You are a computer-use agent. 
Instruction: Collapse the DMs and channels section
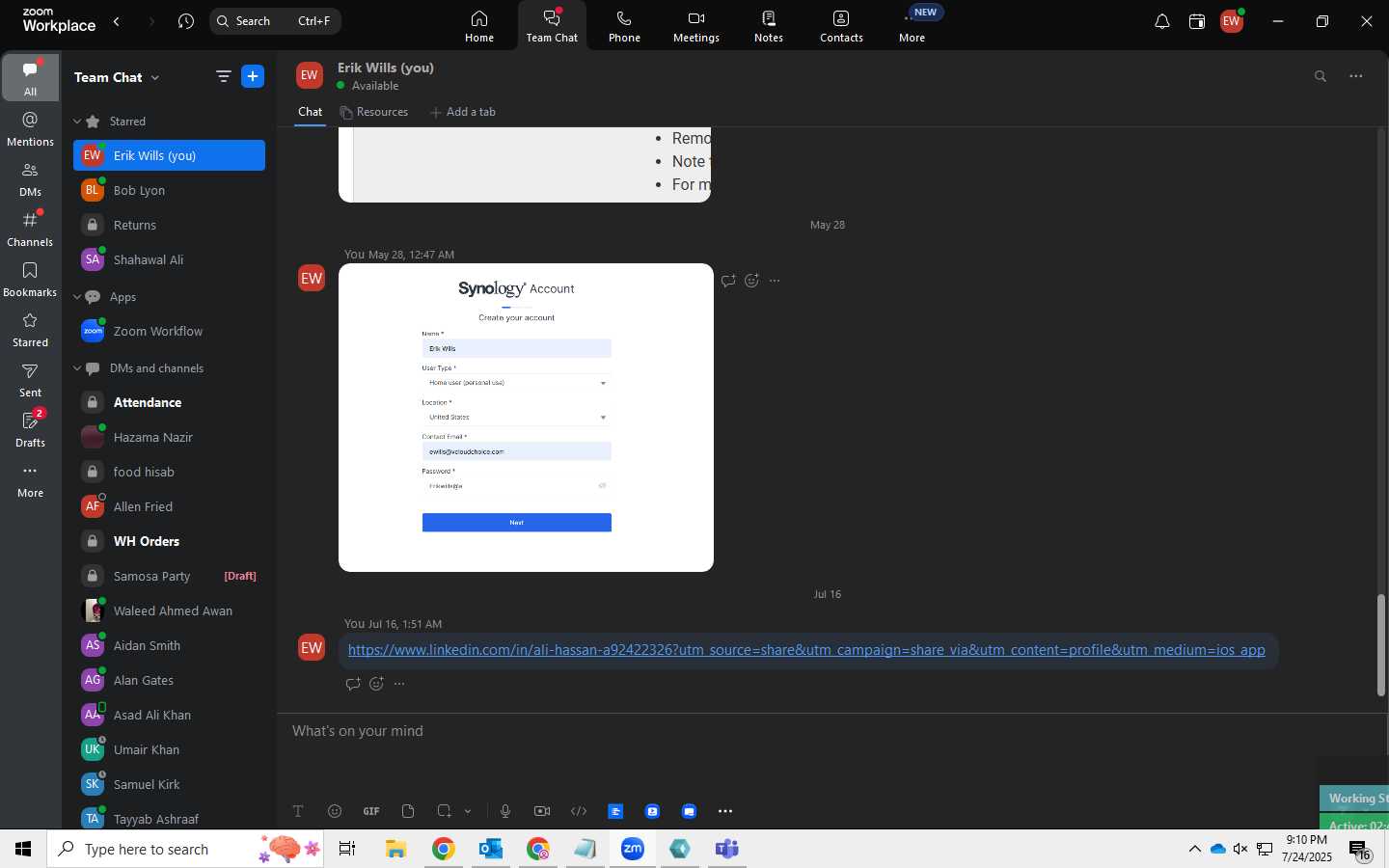(77, 368)
